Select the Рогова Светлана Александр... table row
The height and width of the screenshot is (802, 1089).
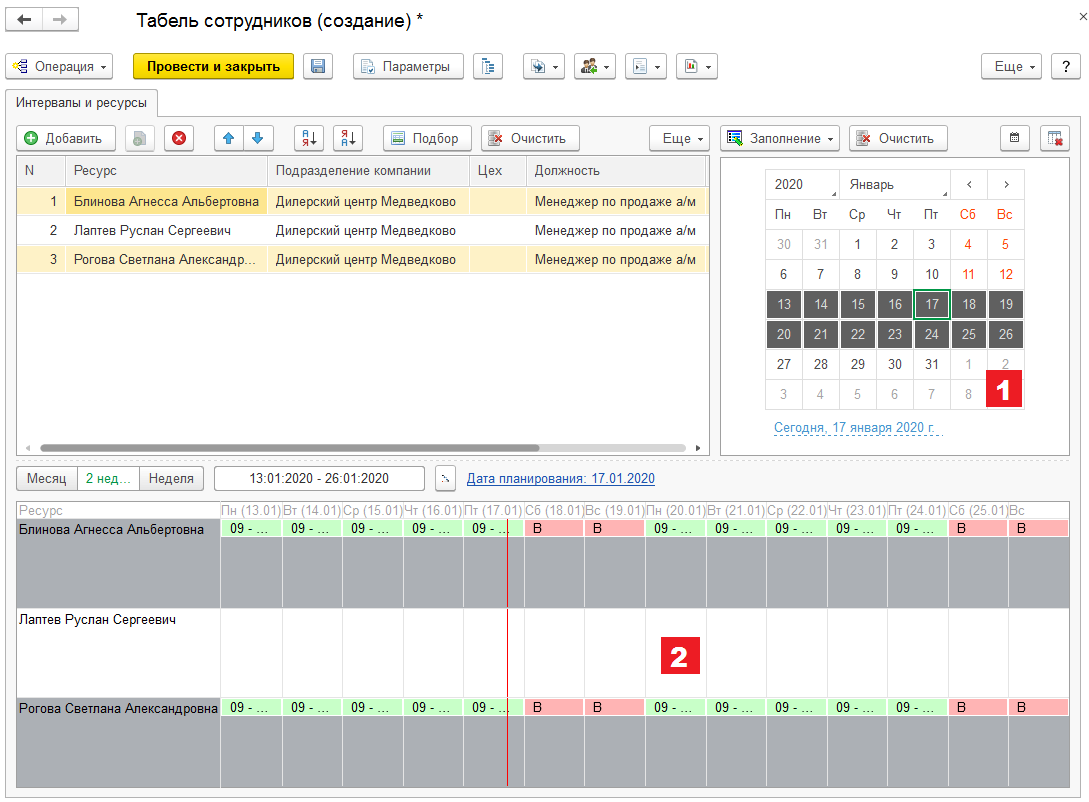pyautogui.click(x=362, y=260)
